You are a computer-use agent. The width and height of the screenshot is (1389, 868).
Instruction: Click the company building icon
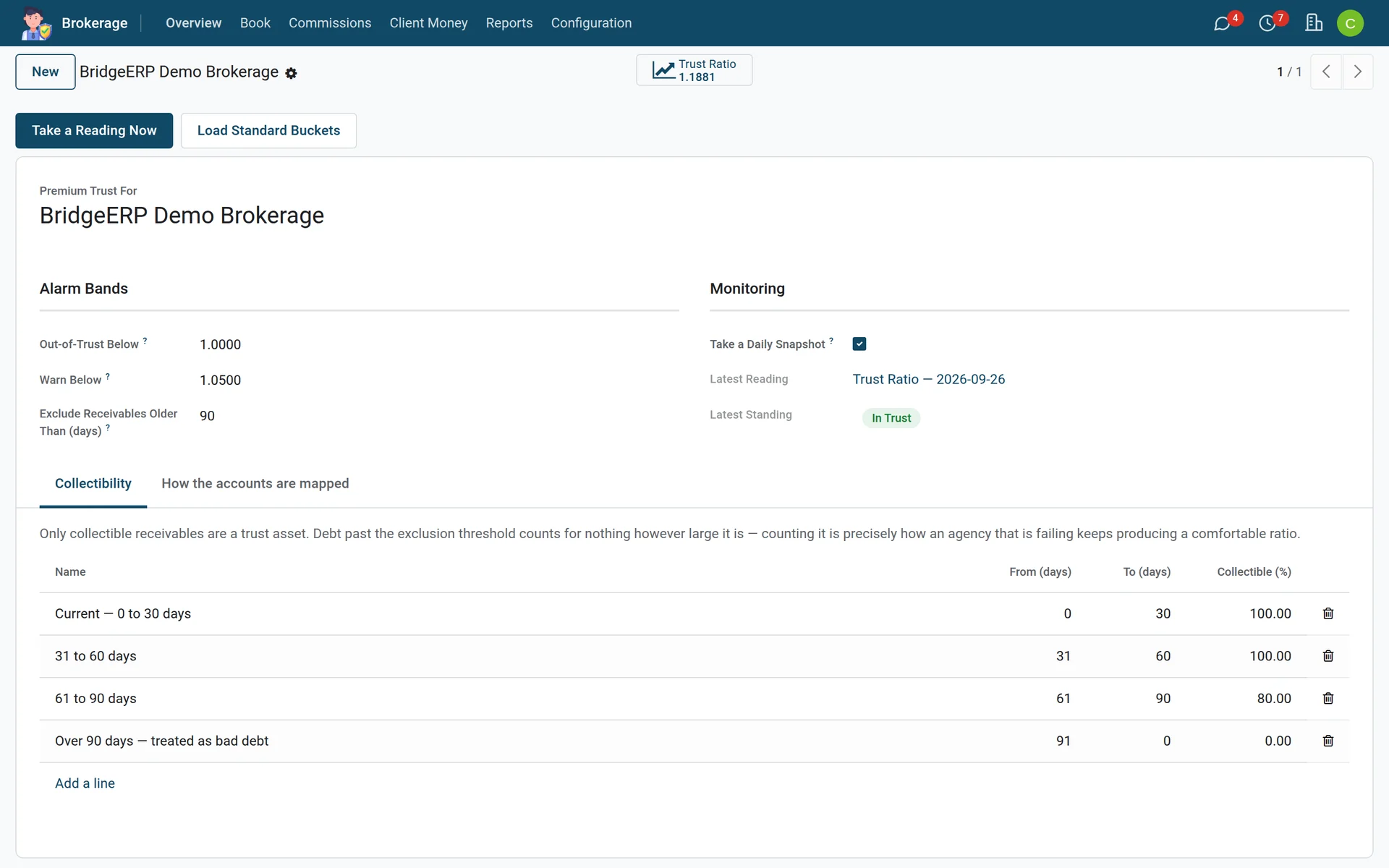click(x=1314, y=23)
